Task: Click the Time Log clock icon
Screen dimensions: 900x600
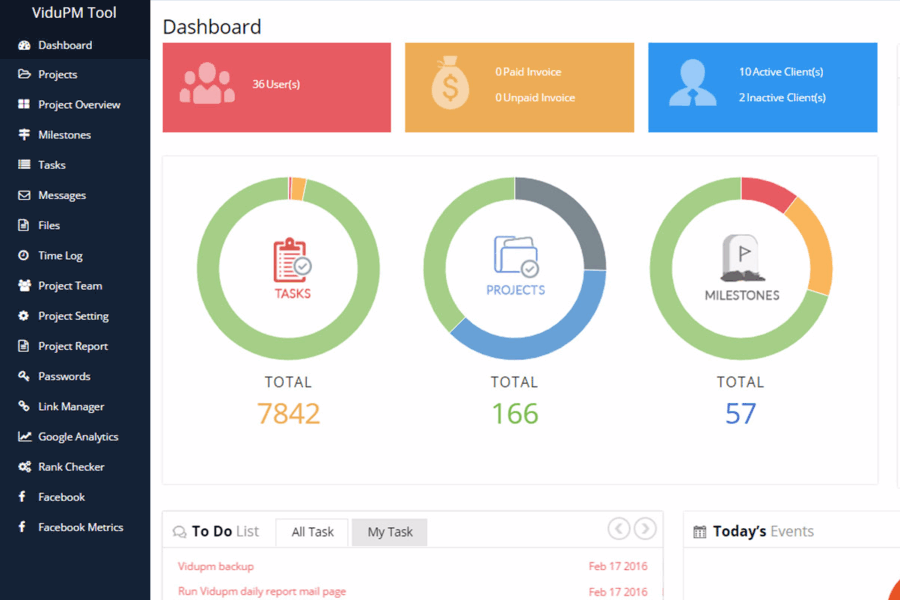Action: coord(24,255)
